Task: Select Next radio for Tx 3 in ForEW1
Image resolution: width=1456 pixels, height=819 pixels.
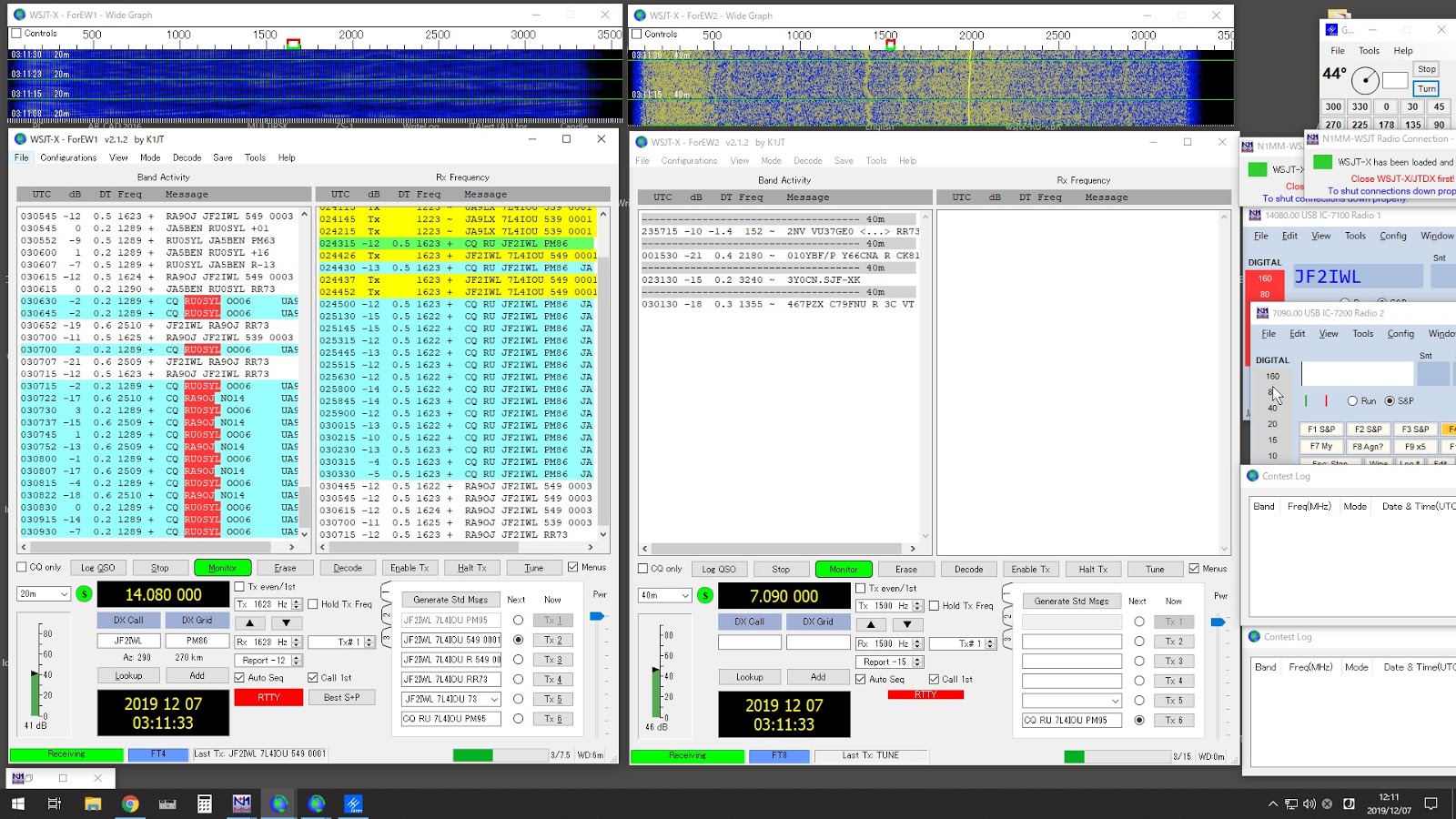Action: [518, 660]
